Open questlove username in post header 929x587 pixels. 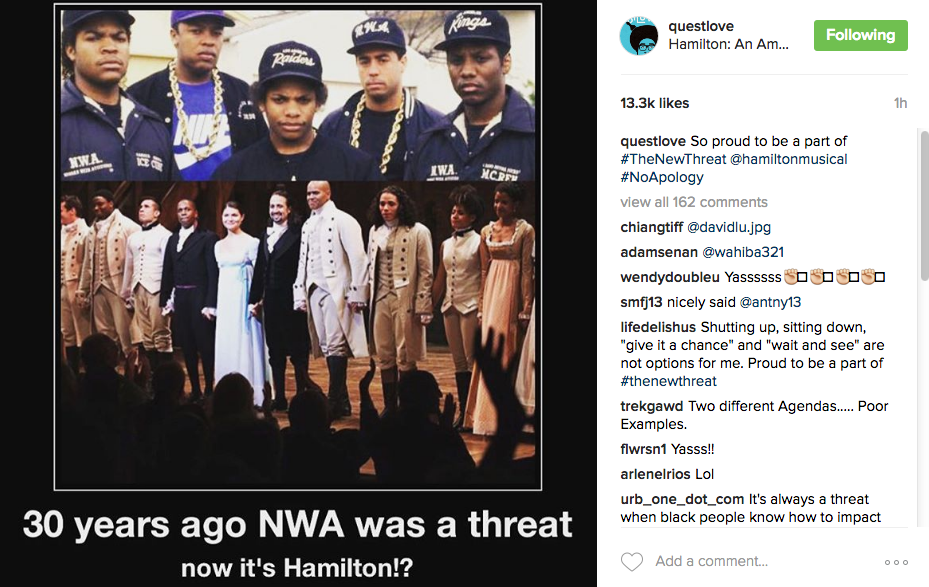pos(701,26)
